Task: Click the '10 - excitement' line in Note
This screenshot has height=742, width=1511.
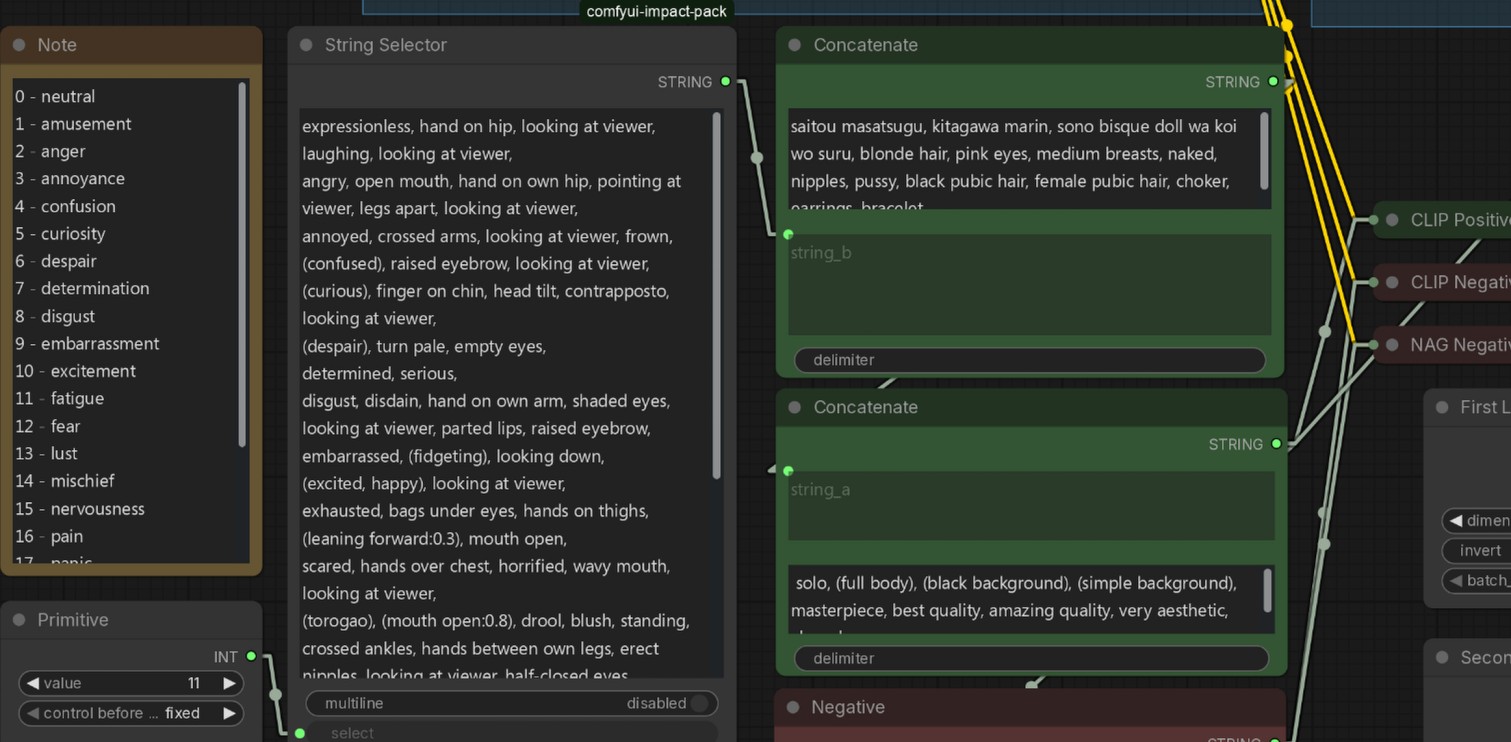Action: pyautogui.click(x=75, y=371)
